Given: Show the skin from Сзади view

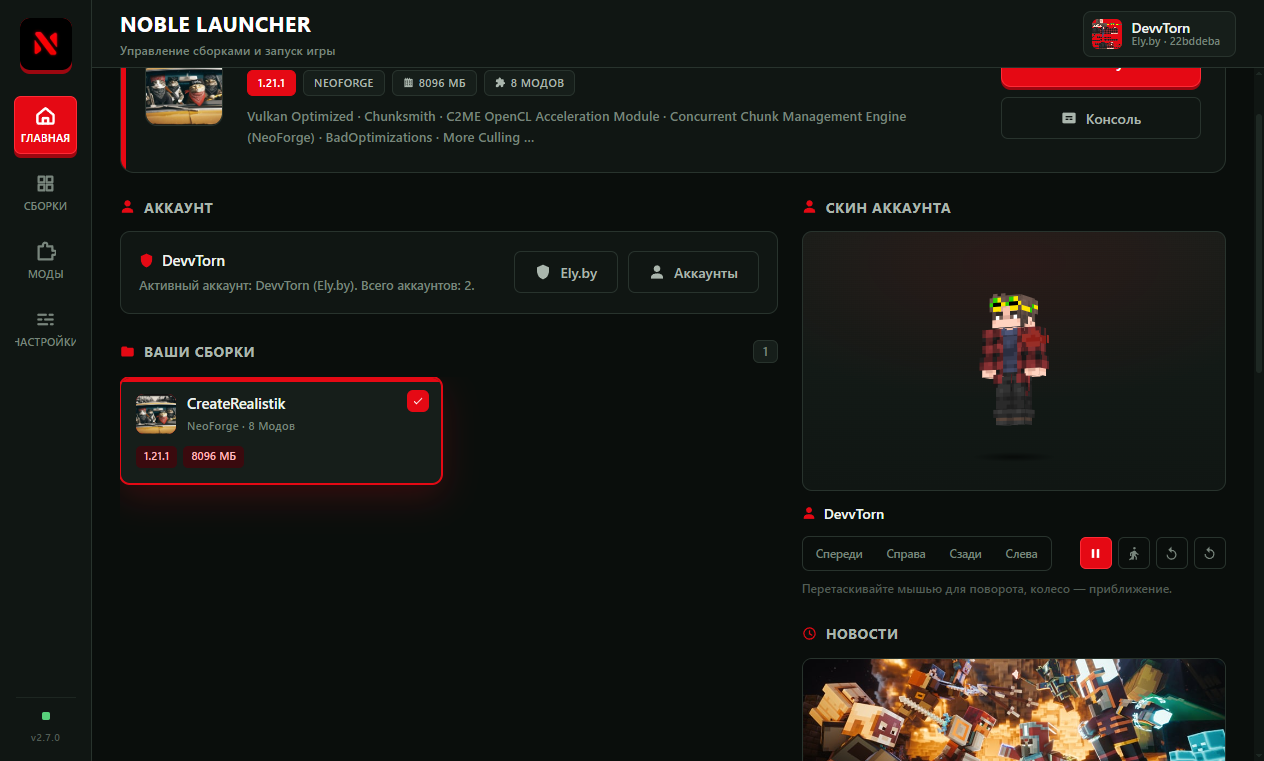Looking at the screenshot, I should coord(965,554).
